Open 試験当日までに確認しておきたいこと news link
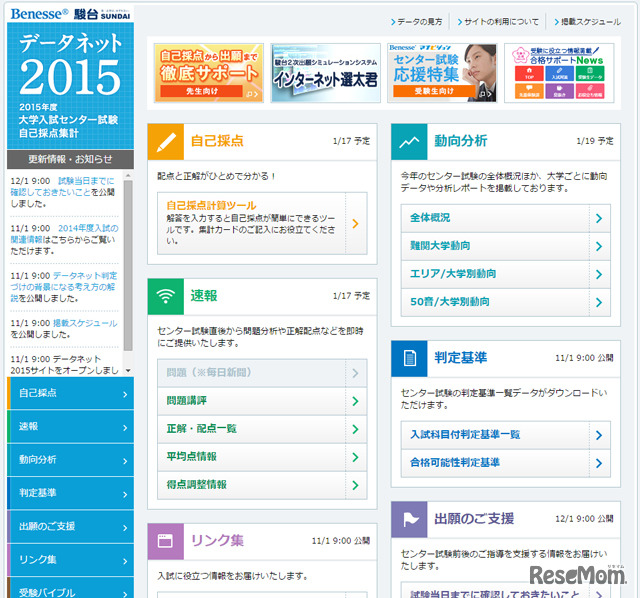 (62, 187)
